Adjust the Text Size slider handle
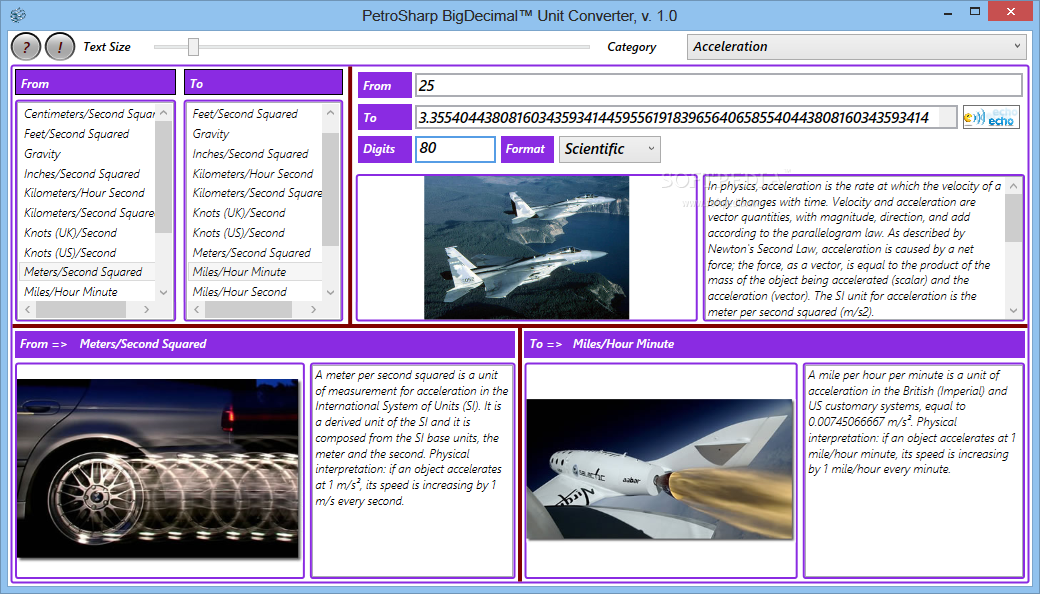 pyautogui.click(x=193, y=46)
